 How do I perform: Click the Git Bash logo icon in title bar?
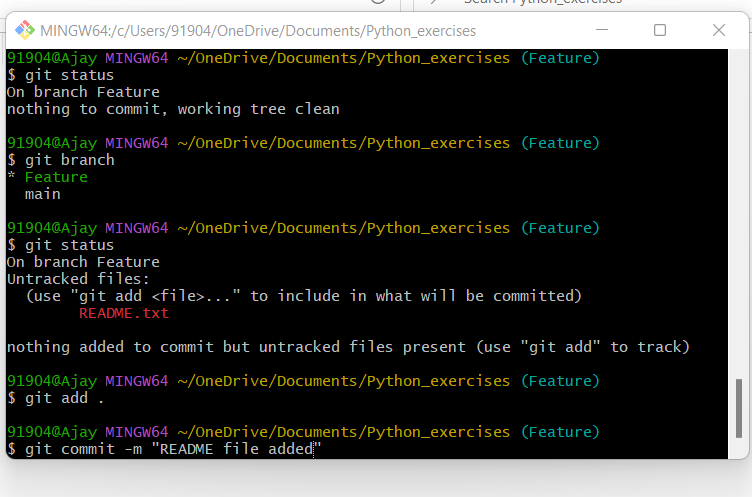coord(25,30)
